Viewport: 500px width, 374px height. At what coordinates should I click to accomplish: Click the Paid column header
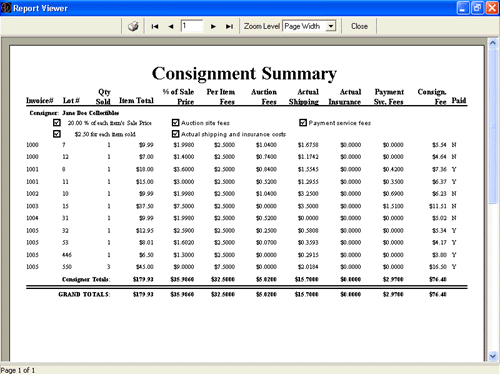[459, 100]
